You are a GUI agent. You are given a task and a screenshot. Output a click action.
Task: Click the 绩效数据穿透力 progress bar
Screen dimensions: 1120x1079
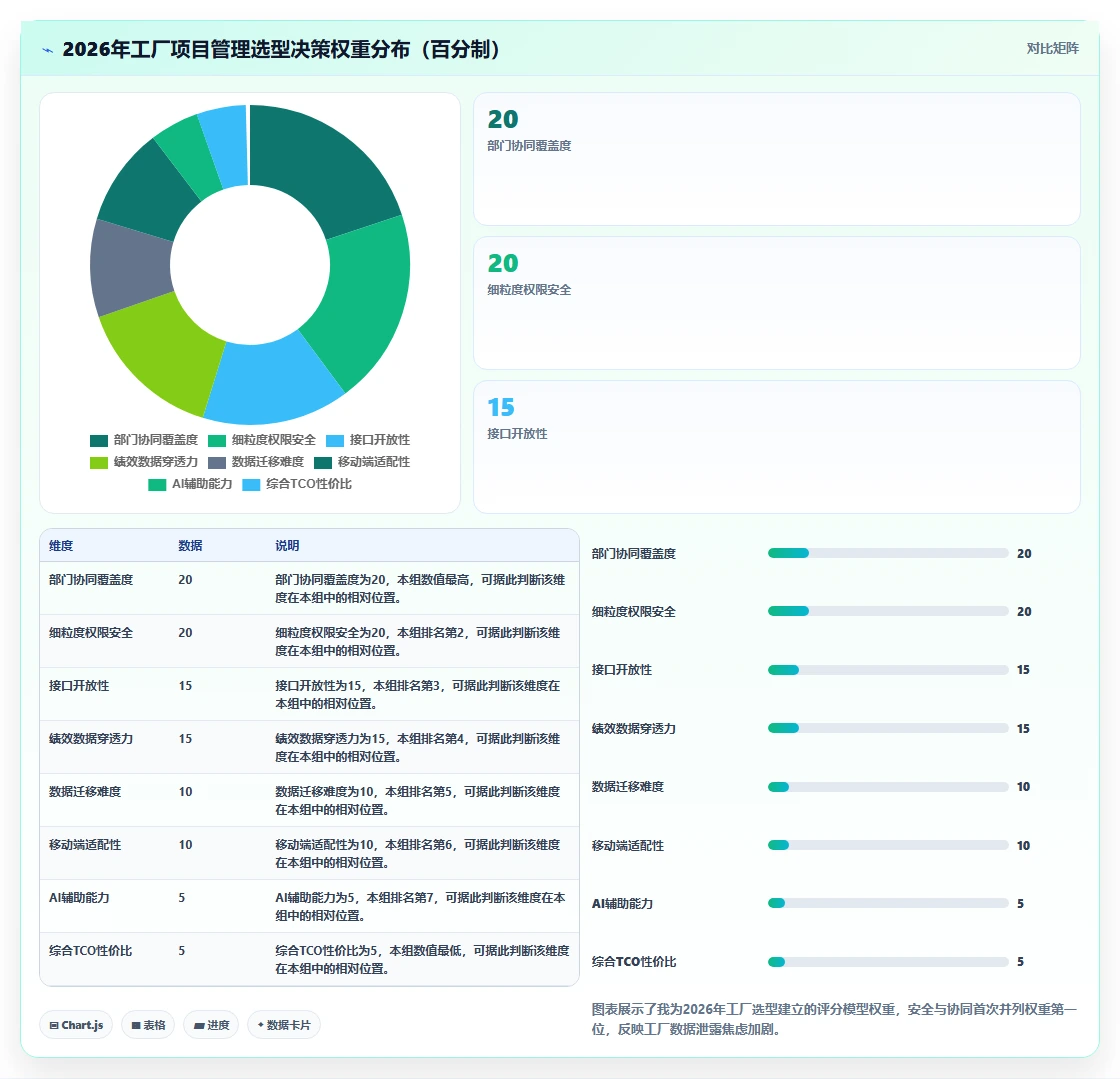(x=888, y=728)
